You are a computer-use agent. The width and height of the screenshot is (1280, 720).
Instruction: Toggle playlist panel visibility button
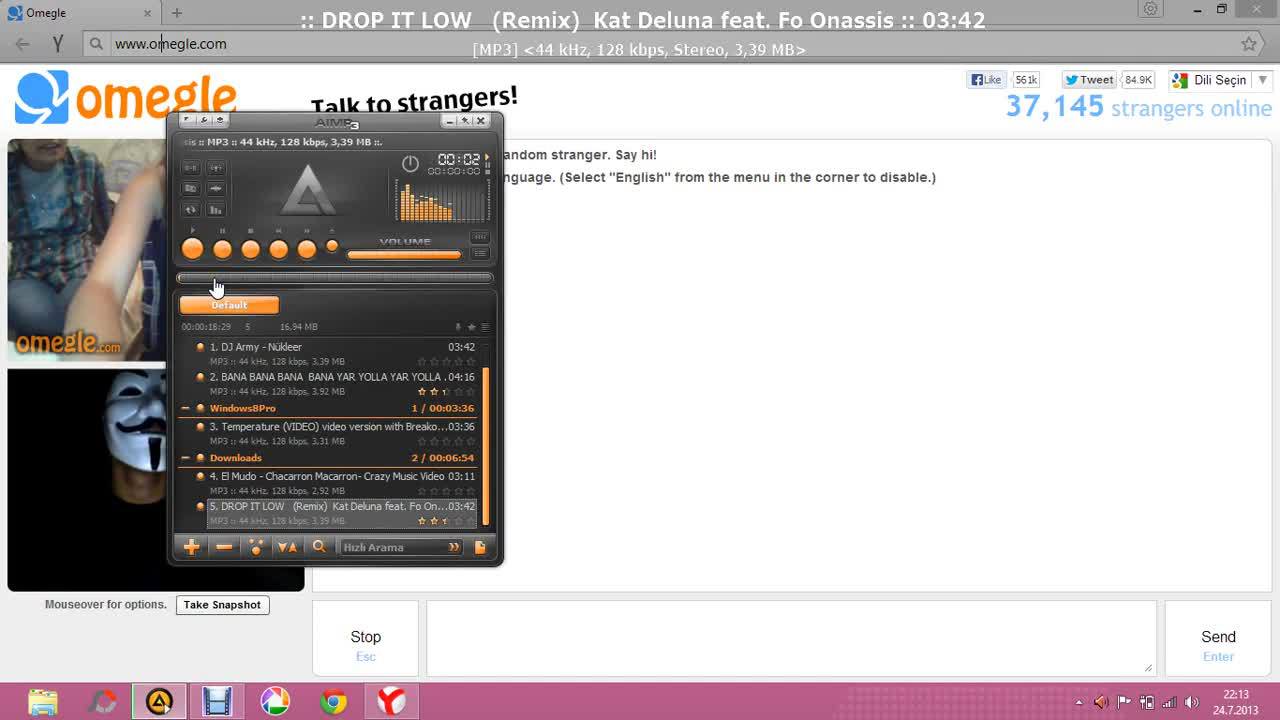pos(480,254)
